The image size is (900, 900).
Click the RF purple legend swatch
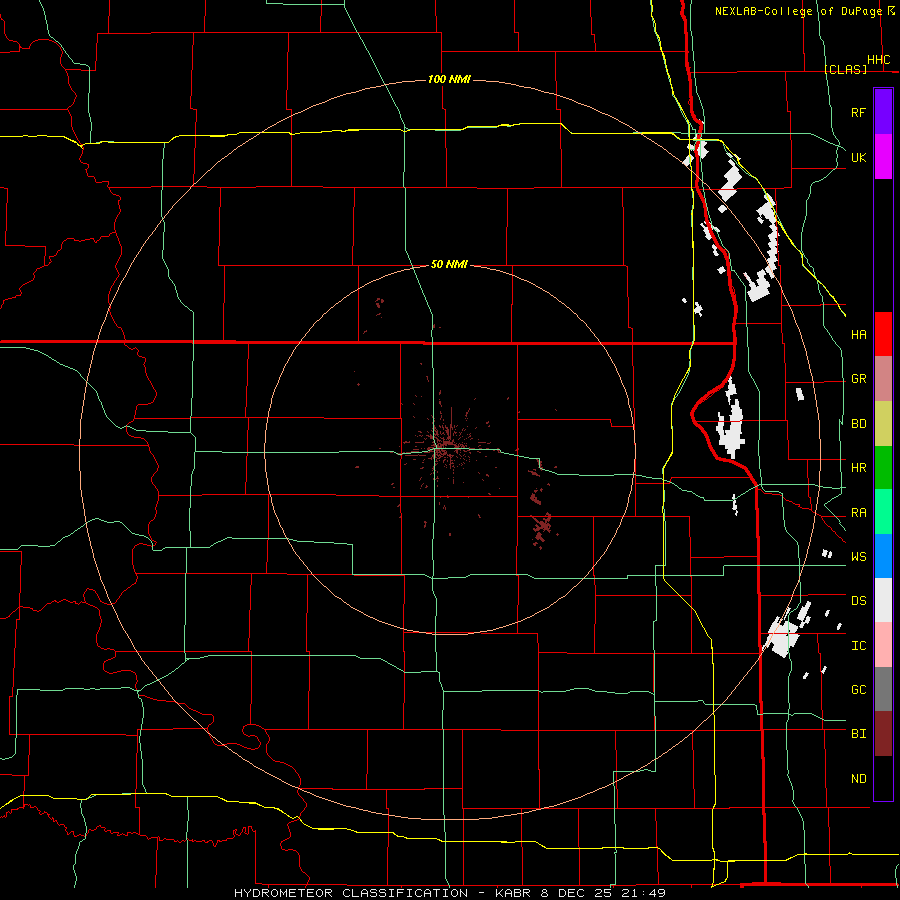click(883, 112)
